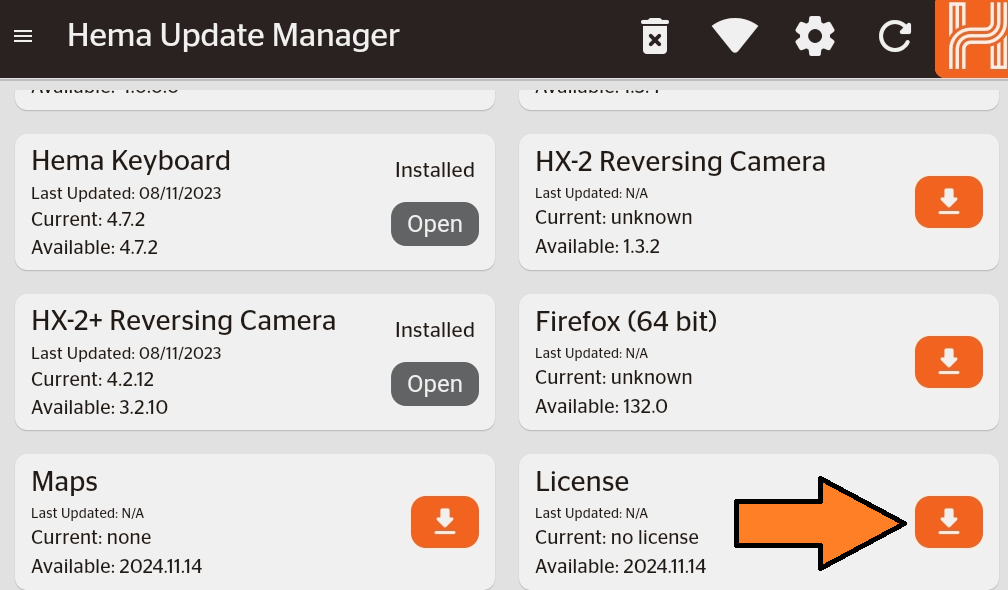1008x590 pixels.
Task: Click 'Last Updated: N/A' on License card
Action: point(591,514)
